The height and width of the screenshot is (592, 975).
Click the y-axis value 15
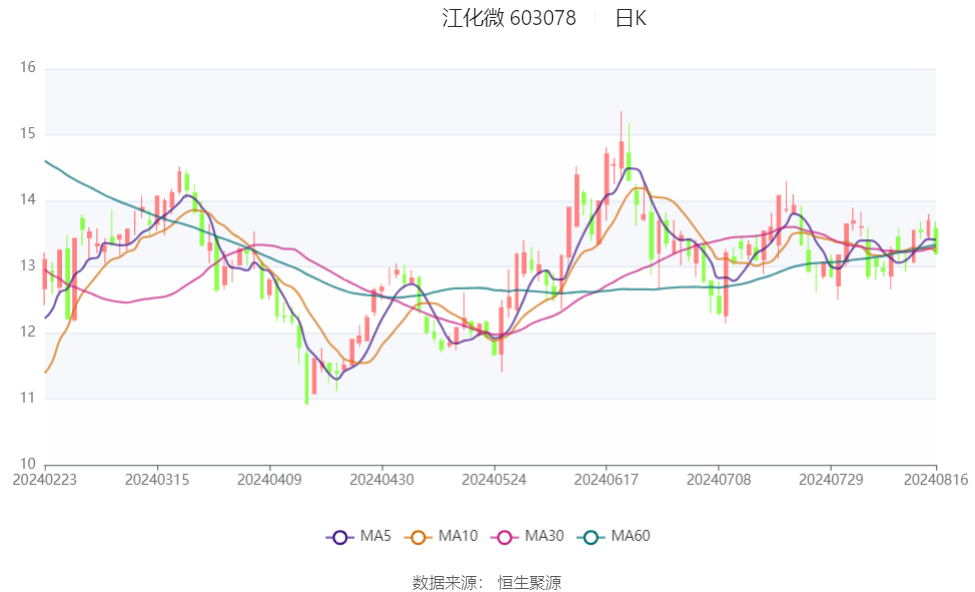click(28, 134)
